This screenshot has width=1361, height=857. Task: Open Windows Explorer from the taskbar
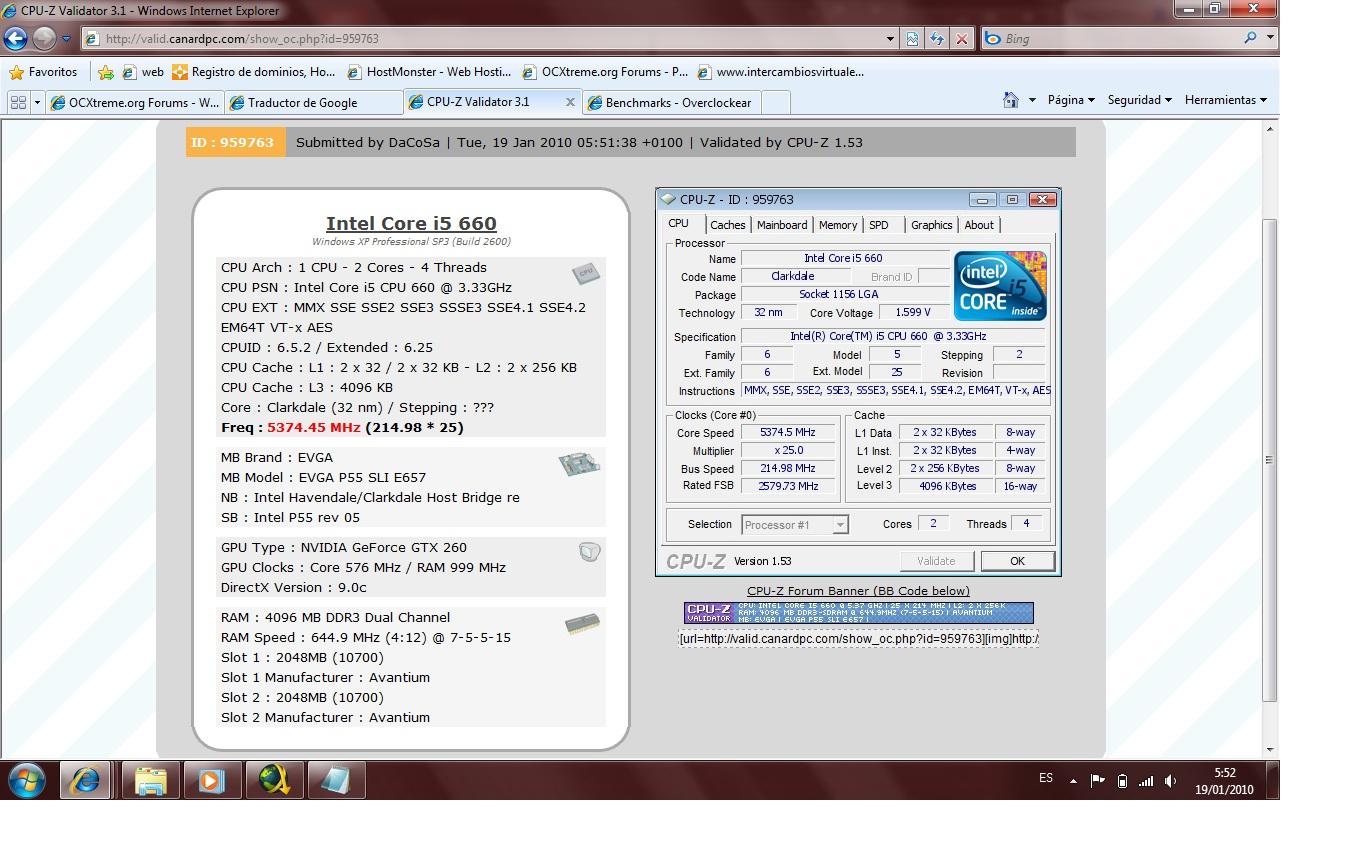click(150, 780)
